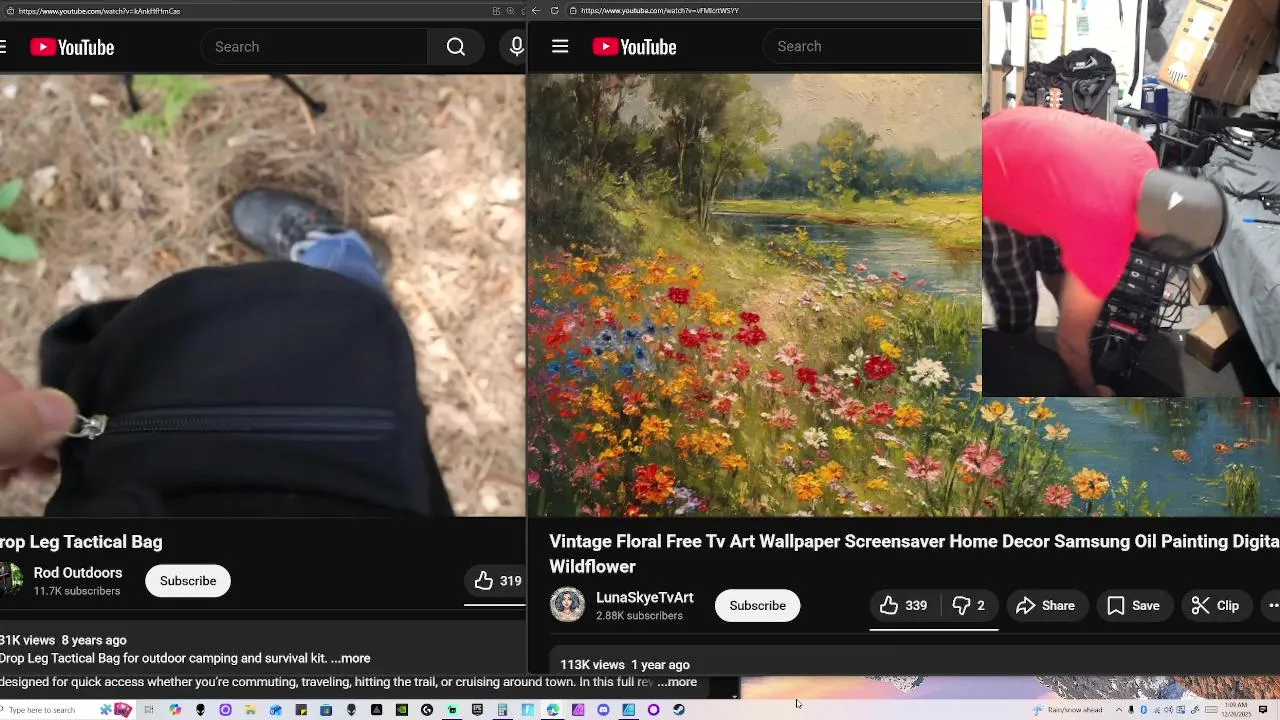Click the microphone tray icon
The height and width of the screenshot is (720, 1280).
coord(1131,710)
